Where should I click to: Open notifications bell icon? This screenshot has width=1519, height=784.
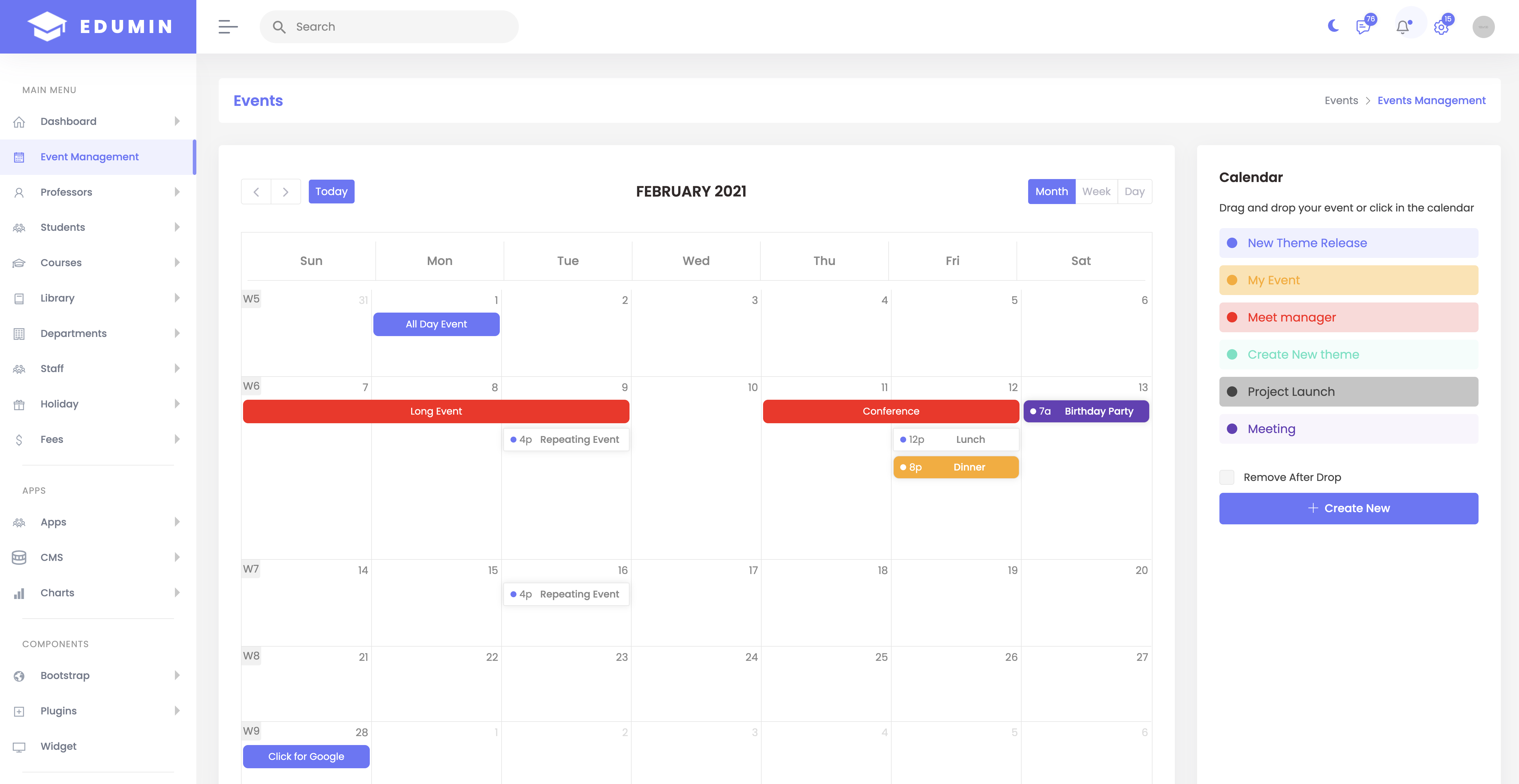pyautogui.click(x=1403, y=27)
